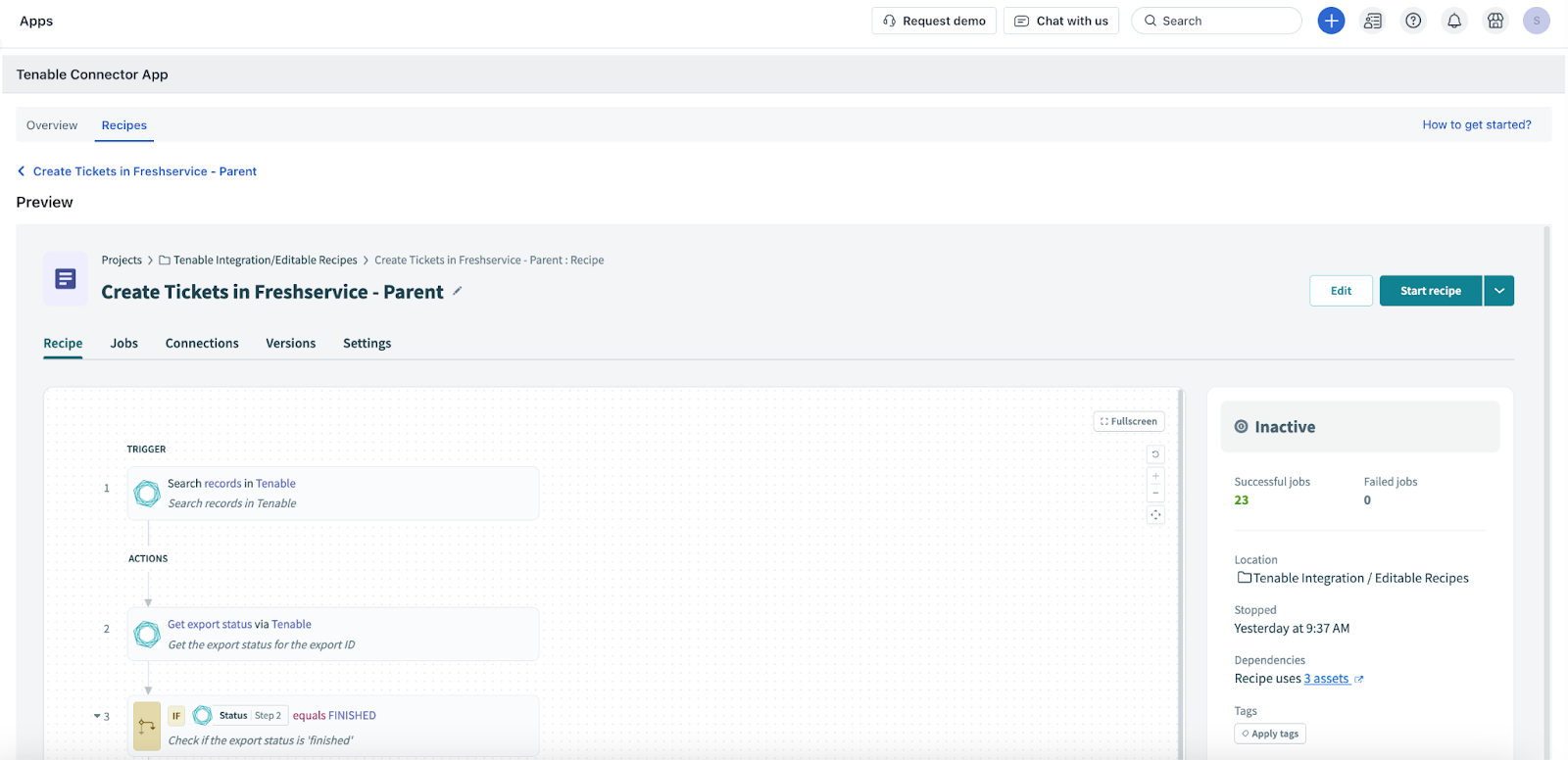The height and width of the screenshot is (760, 1568).
Task: Click the folder icon in breadcrumb
Action: click(x=165, y=261)
